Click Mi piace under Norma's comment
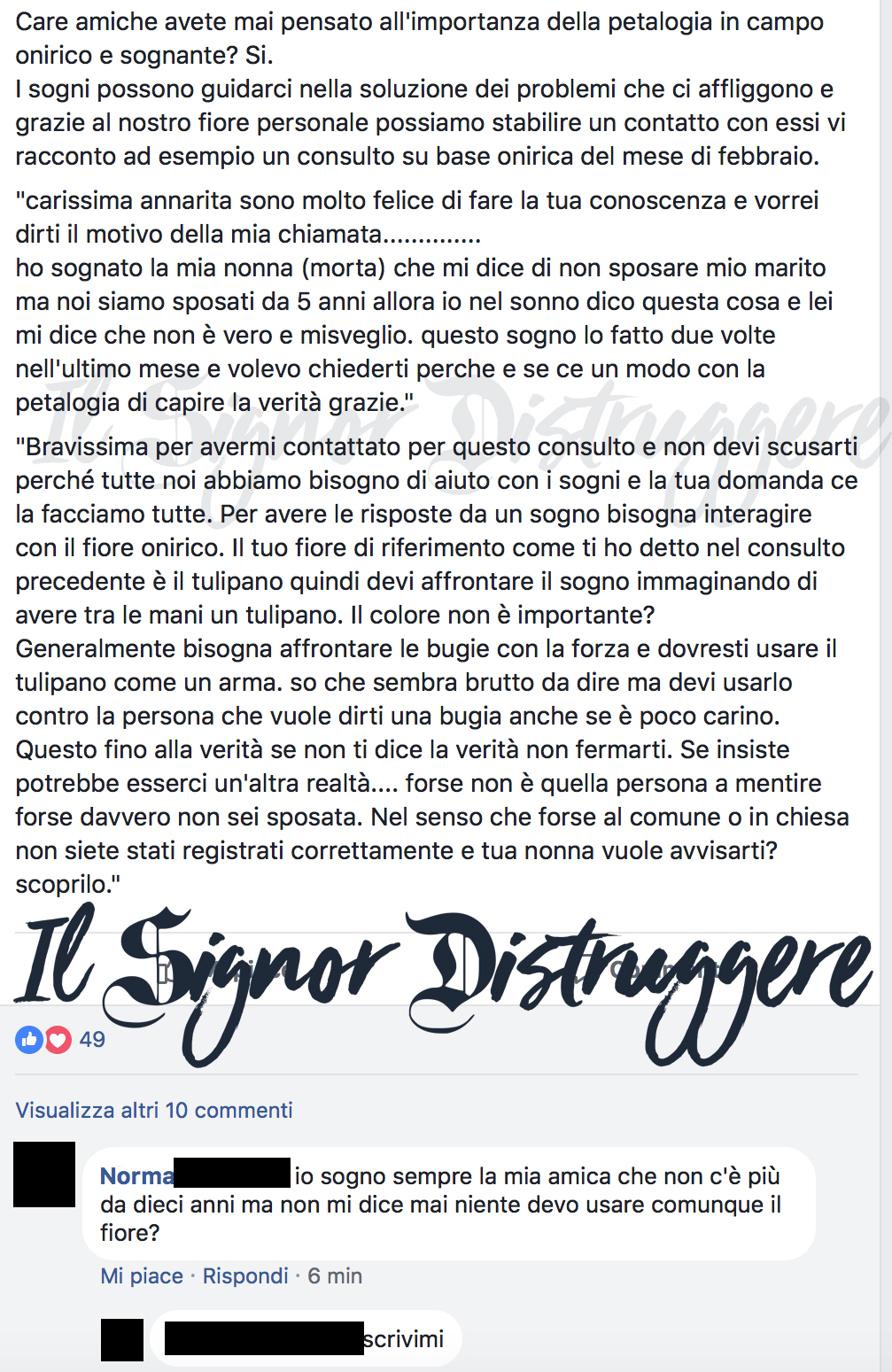 (x=142, y=1275)
